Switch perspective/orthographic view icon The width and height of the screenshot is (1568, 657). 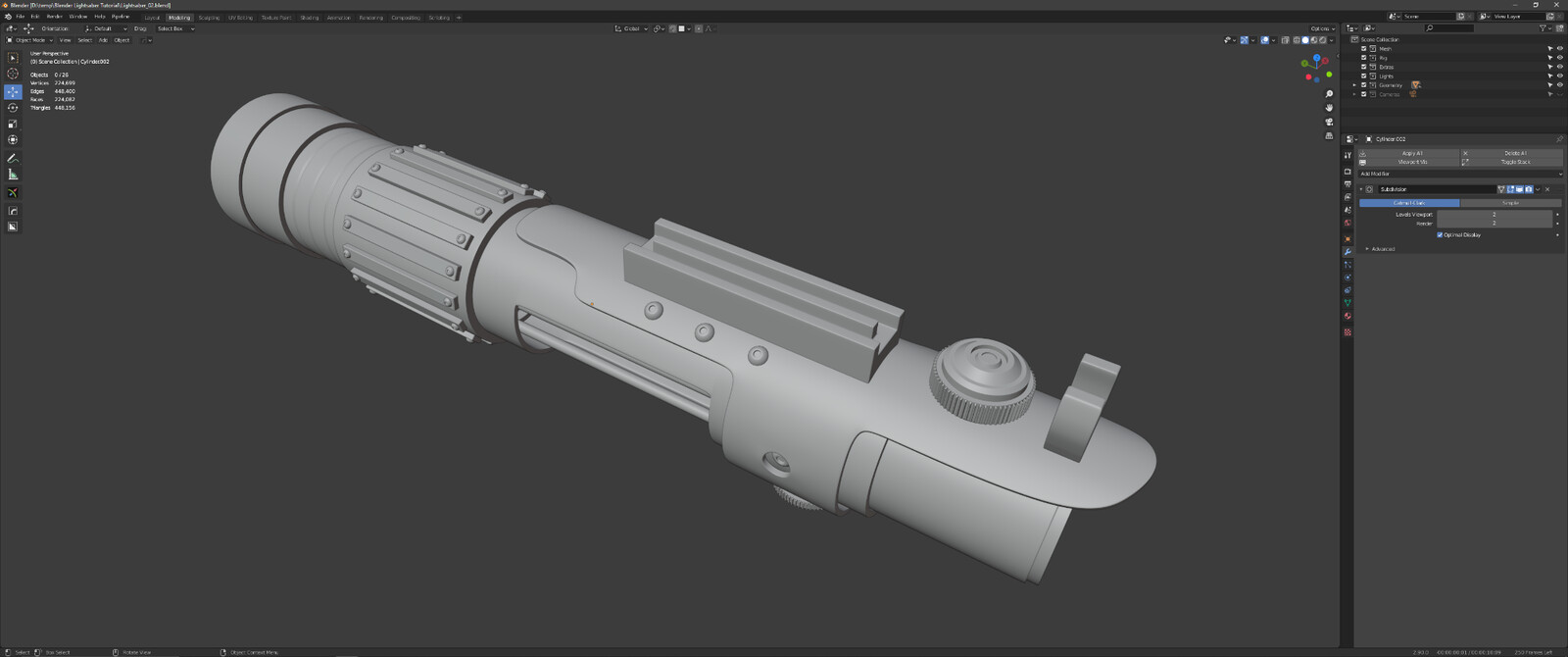1329,135
